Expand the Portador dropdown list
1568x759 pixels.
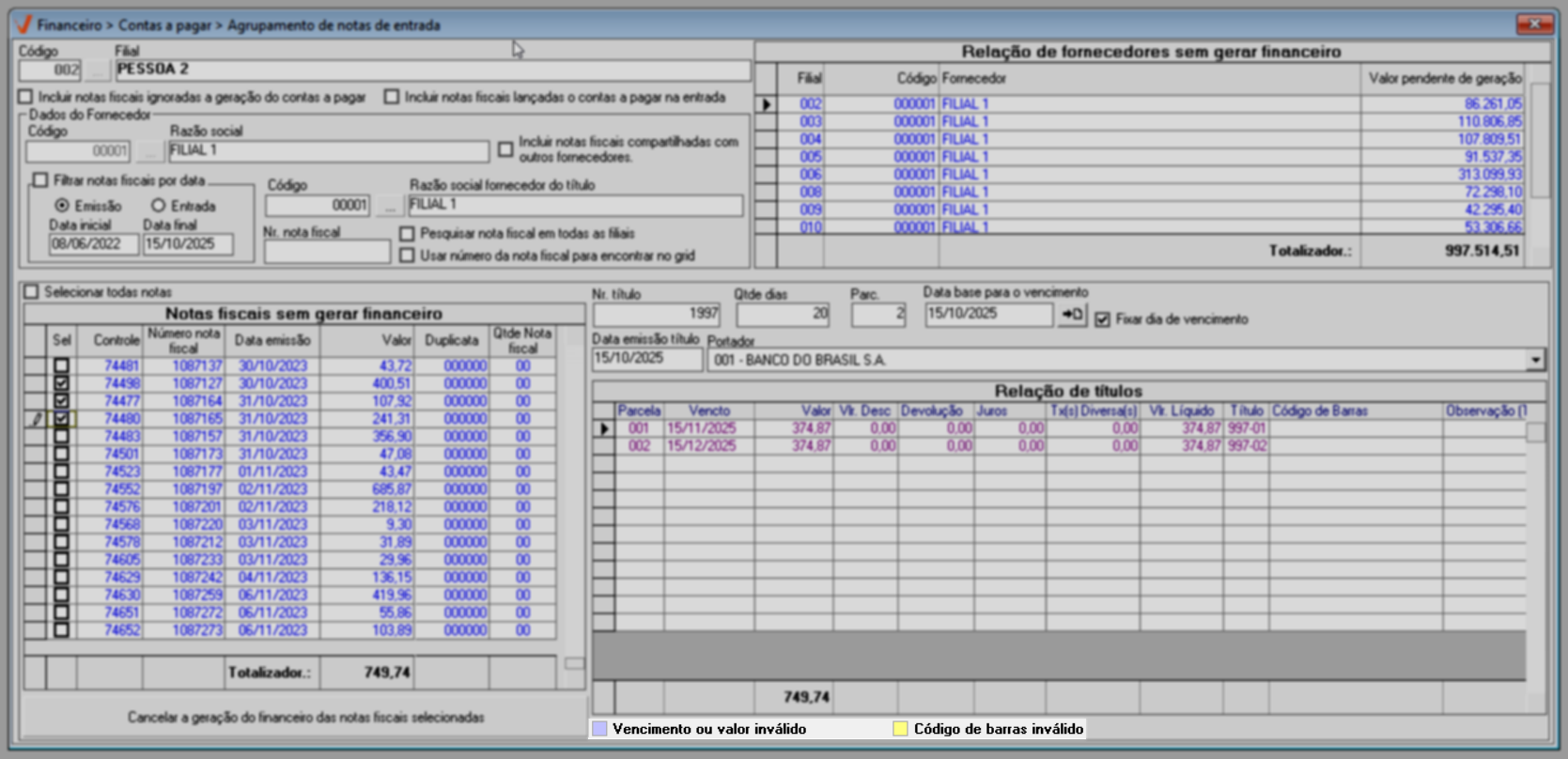1535,360
